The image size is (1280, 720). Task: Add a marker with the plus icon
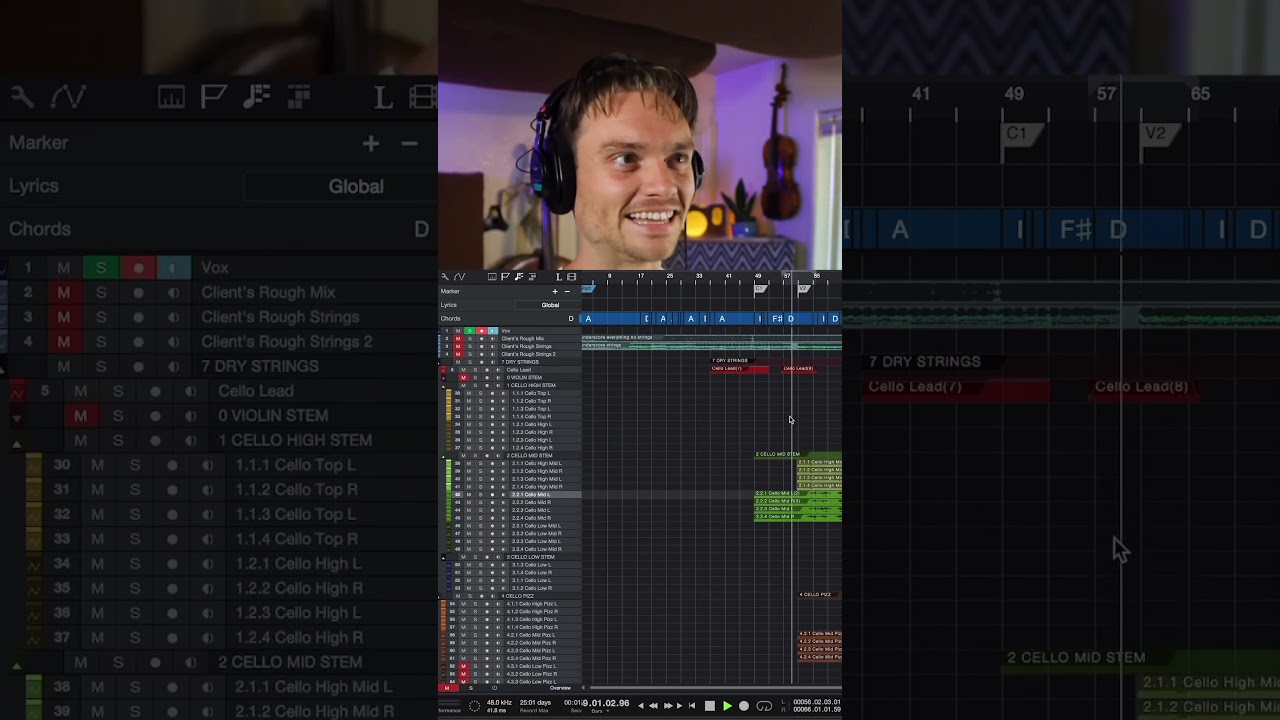[555, 291]
